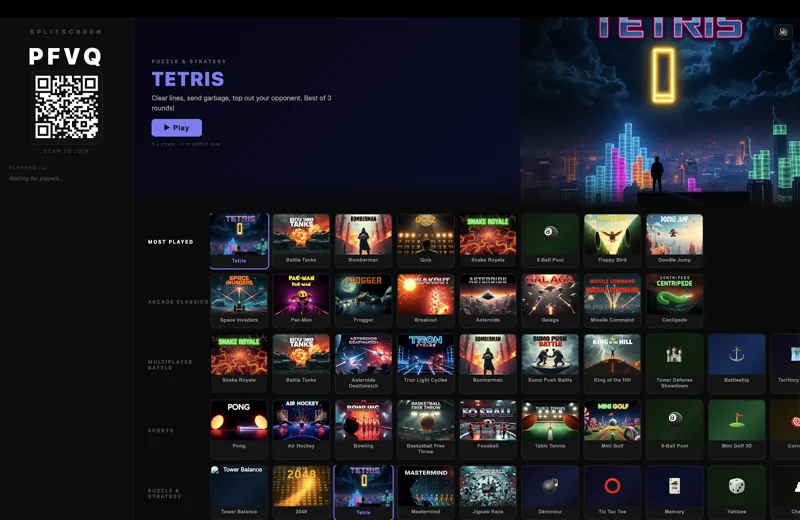The image size is (800, 520).
Task: Open Battle Tanks in the Most Played row
Action: [301, 240]
